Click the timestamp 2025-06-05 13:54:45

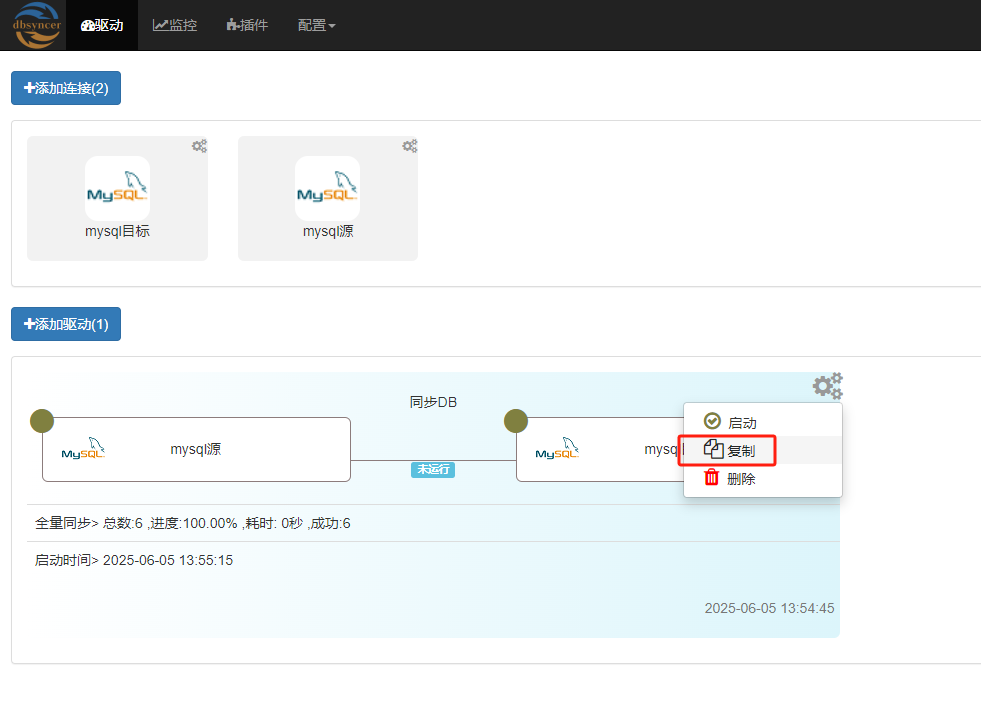pos(770,609)
